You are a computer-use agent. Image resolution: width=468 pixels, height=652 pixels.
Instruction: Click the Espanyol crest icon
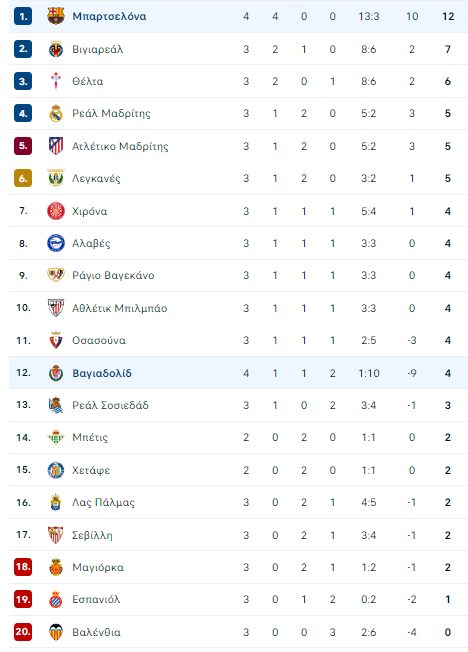(x=56, y=600)
